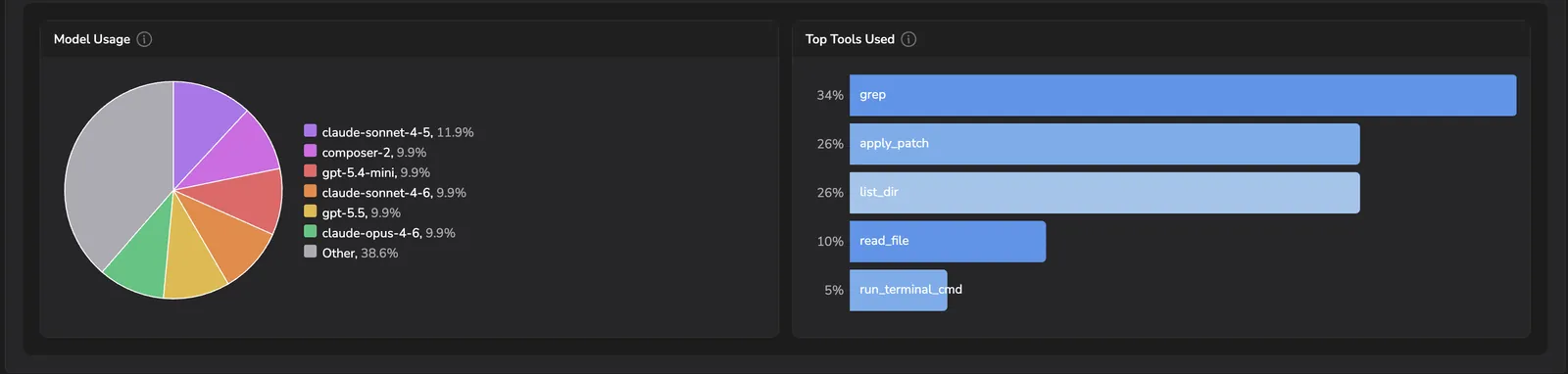Select the claude-sonnet-4-5 purple legend swatch
1568x374 pixels.
tap(311, 130)
